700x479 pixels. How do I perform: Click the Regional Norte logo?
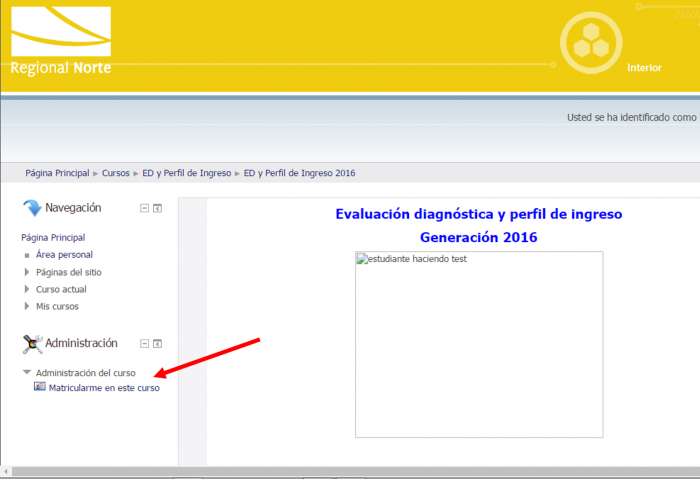61,41
